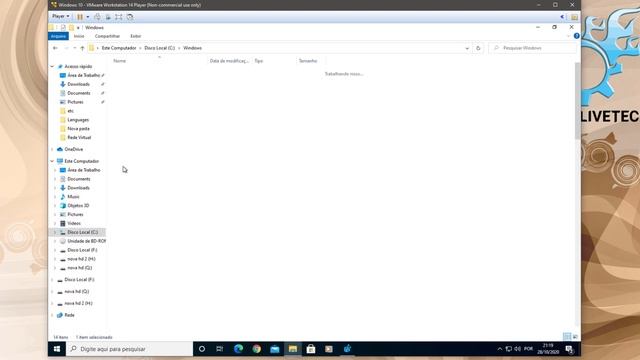Image resolution: width=640 pixels, height=360 pixels.
Task: Open Task View on the taskbar
Action: click(220, 349)
